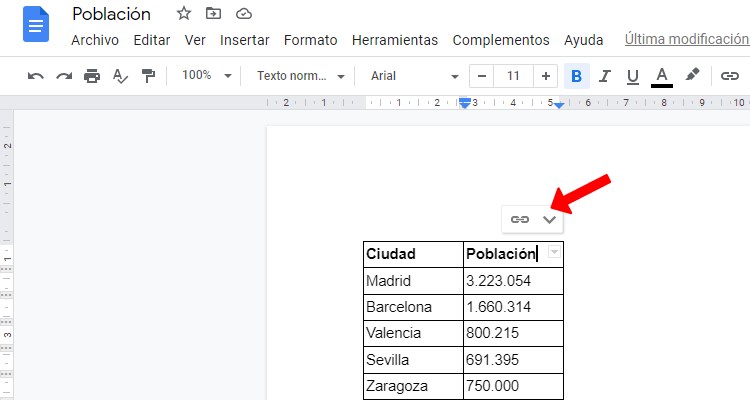This screenshot has width=750, height=400.
Task: Toggle italic formatting
Action: point(605,76)
